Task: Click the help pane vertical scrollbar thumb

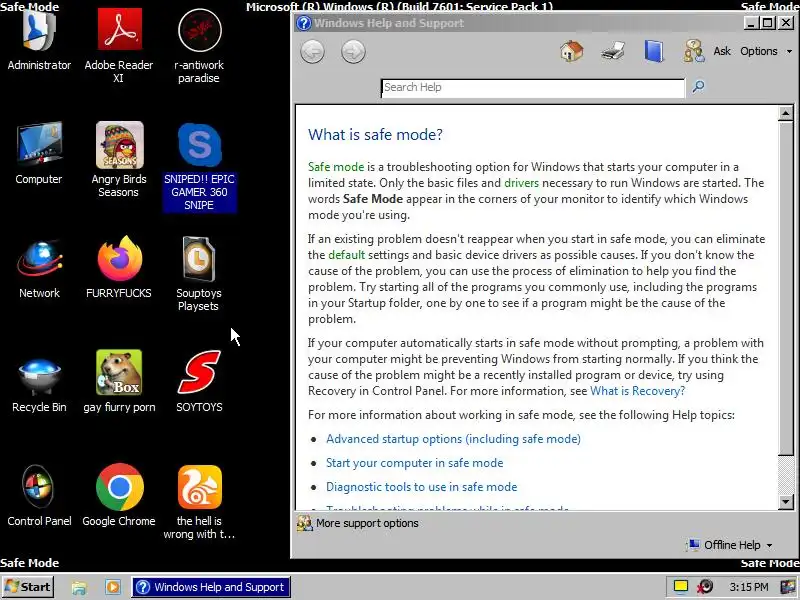Action: (x=786, y=287)
